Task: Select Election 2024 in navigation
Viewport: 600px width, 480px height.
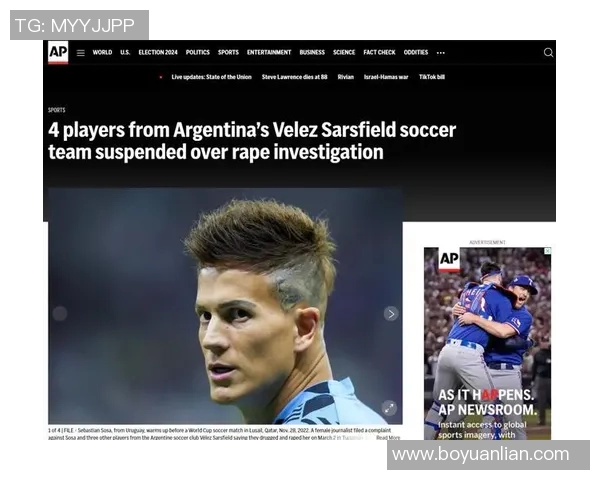Action: pos(158,52)
